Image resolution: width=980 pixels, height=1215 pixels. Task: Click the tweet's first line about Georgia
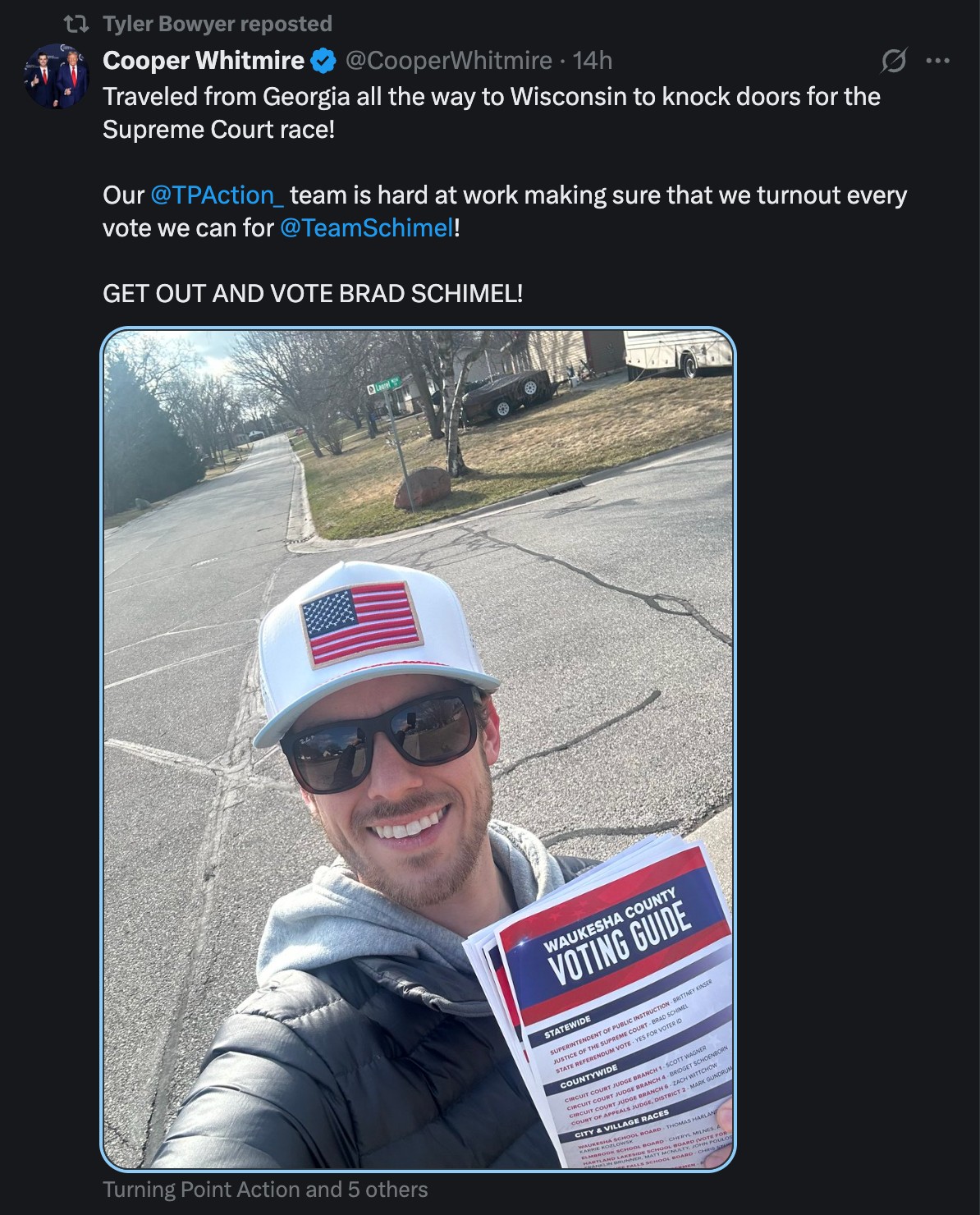492,97
